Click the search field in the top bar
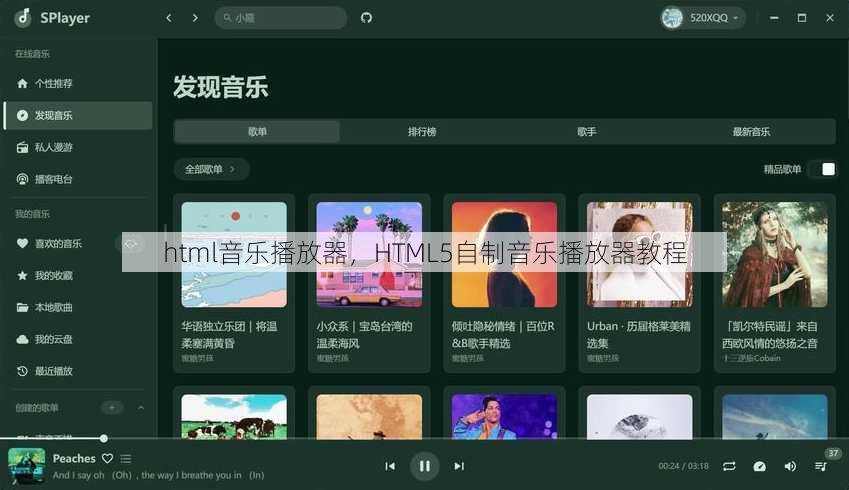The height and width of the screenshot is (490, 849). 281,18
